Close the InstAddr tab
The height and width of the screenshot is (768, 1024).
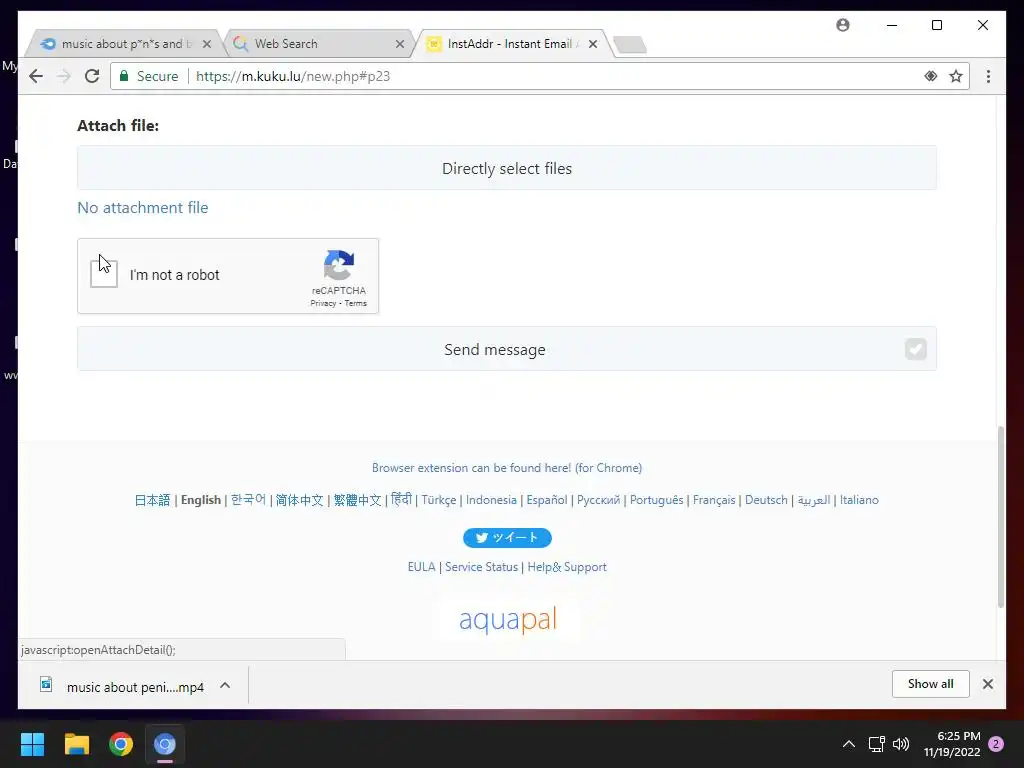pyautogui.click(x=592, y=44)
